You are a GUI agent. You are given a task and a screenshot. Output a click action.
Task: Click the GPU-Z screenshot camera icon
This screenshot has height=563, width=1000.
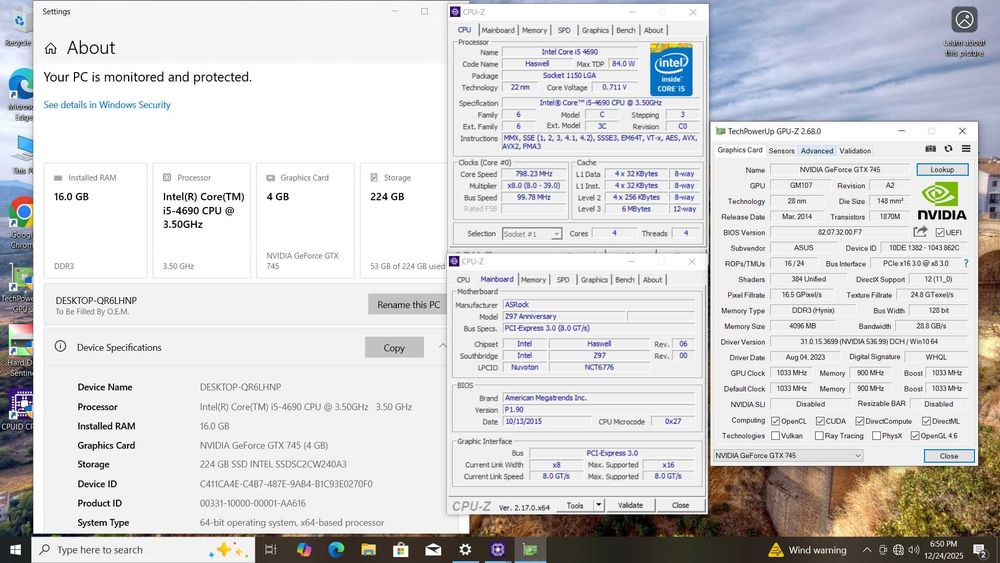click(x=930, y=149)
